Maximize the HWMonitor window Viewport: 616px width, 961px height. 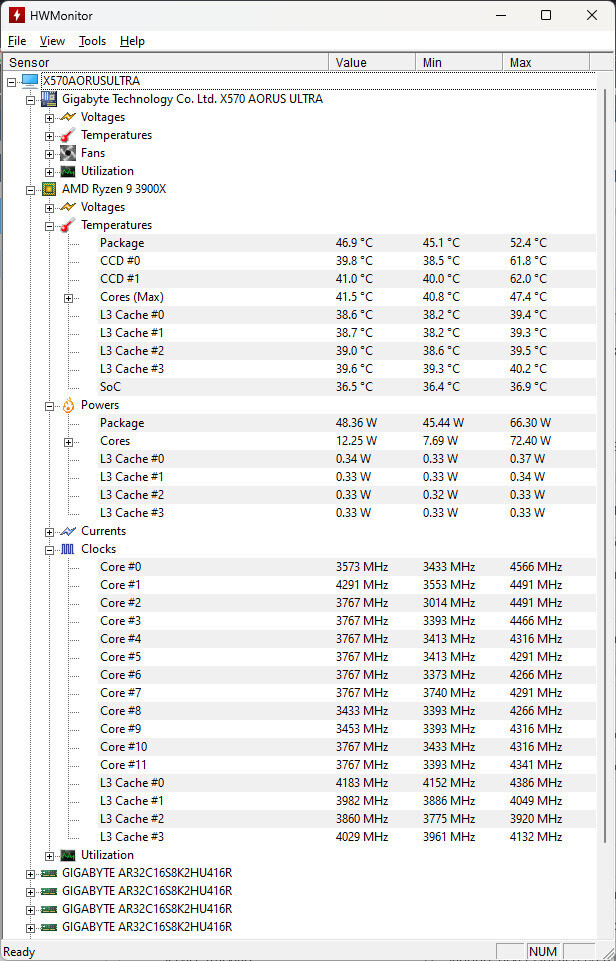(546, 15)
